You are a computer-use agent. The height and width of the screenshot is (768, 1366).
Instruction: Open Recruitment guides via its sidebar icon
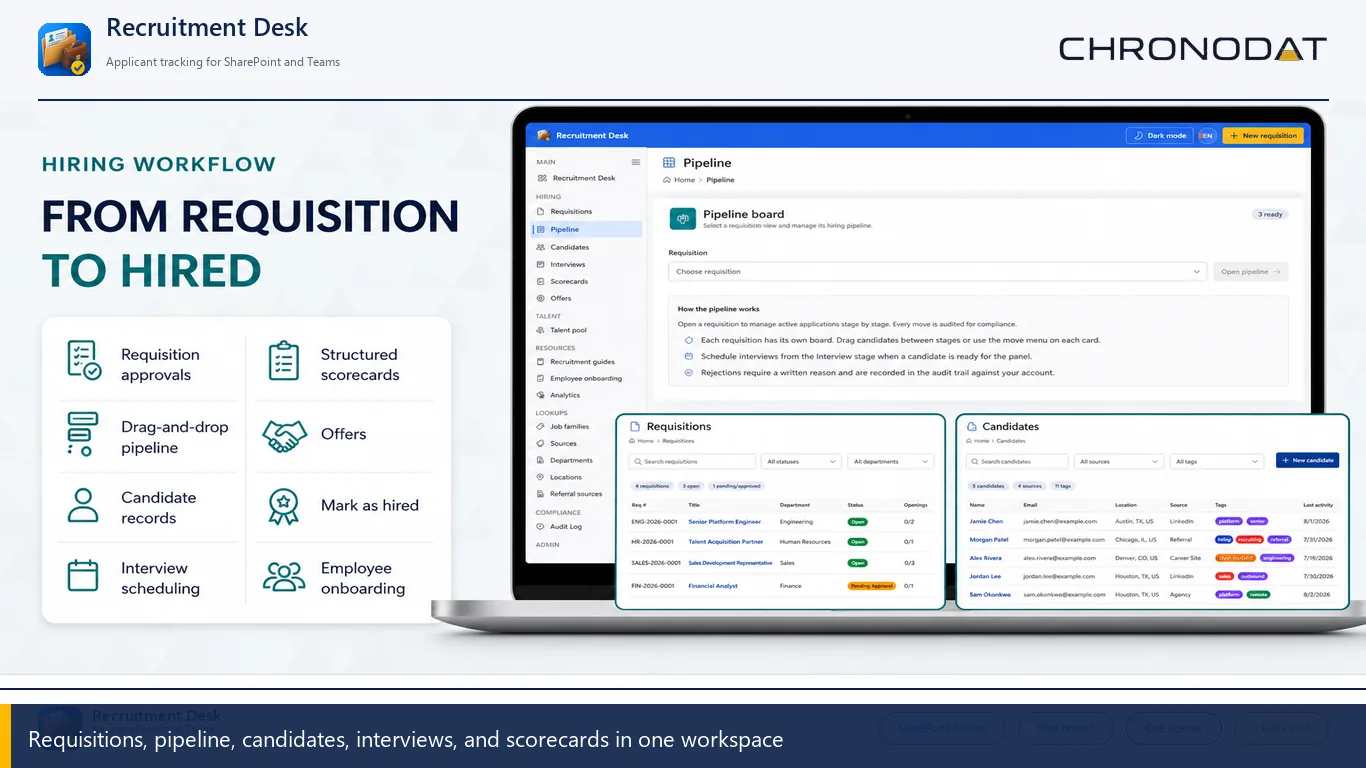coord(541,362)
